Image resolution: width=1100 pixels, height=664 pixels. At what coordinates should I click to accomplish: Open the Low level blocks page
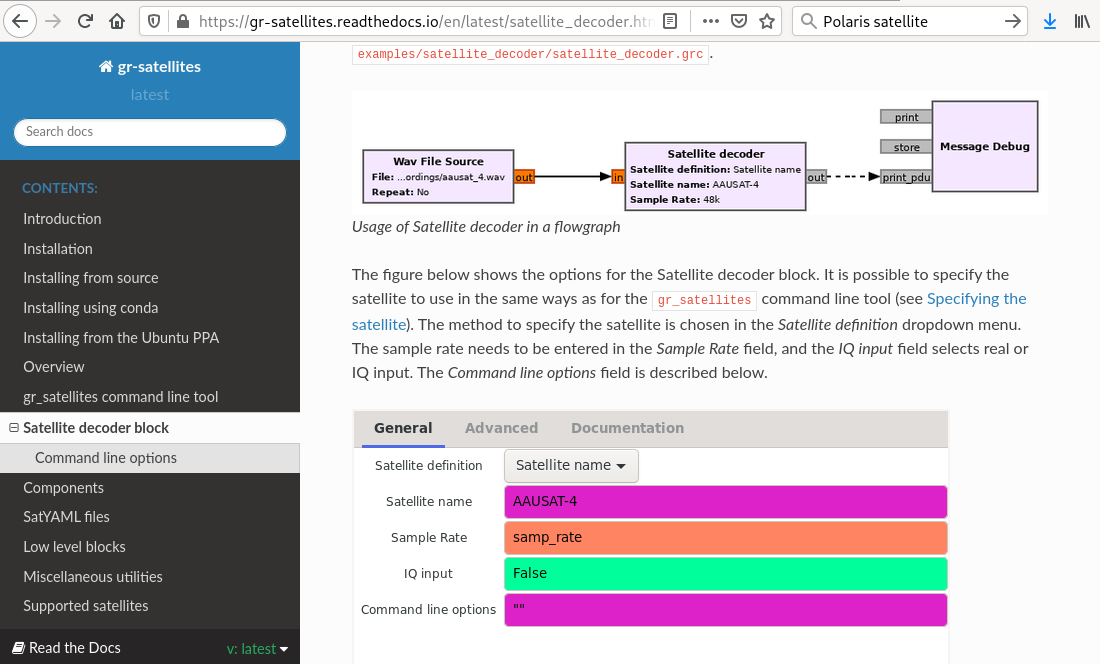(74, 547)
